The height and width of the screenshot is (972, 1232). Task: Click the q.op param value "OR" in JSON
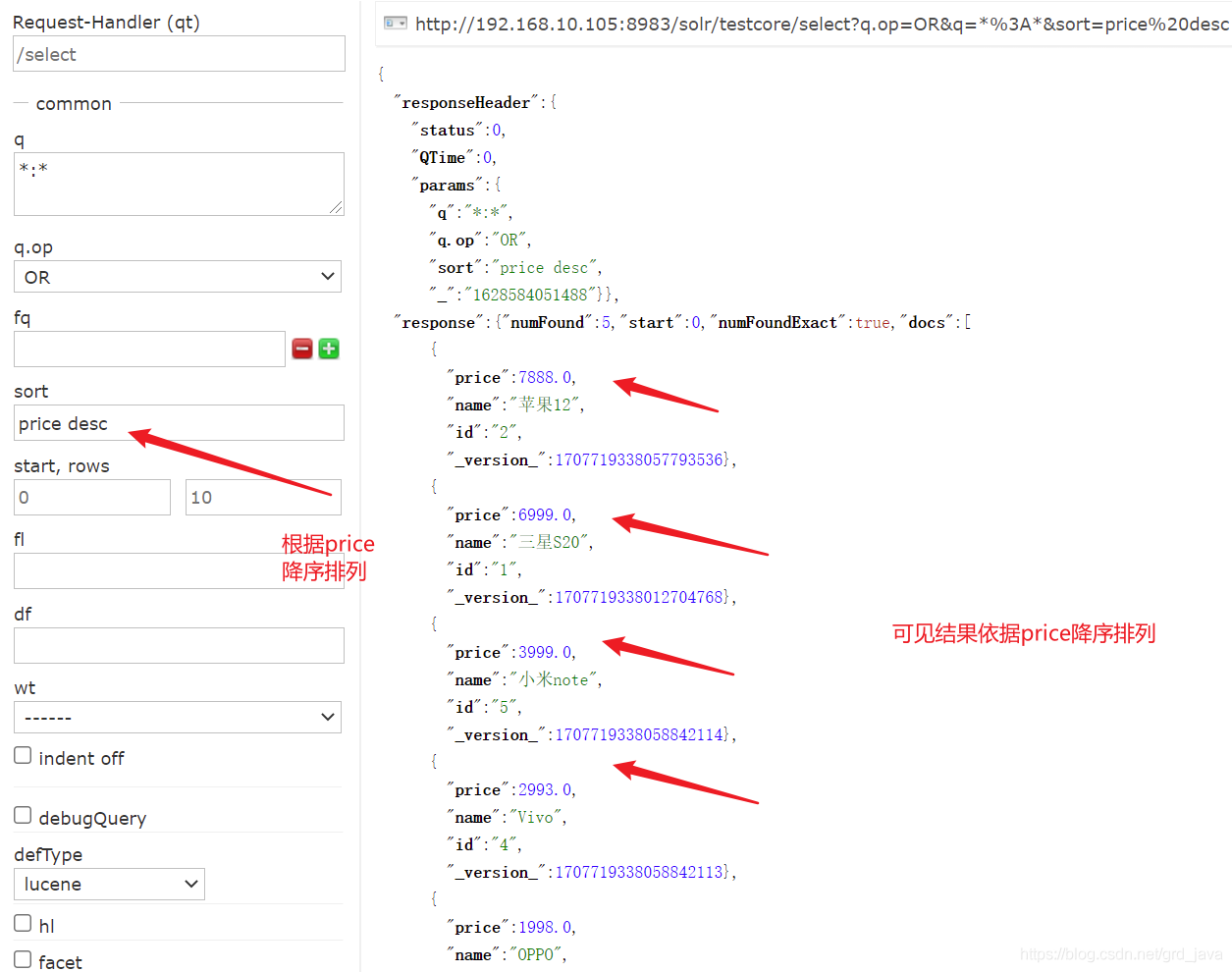[509, 241]
